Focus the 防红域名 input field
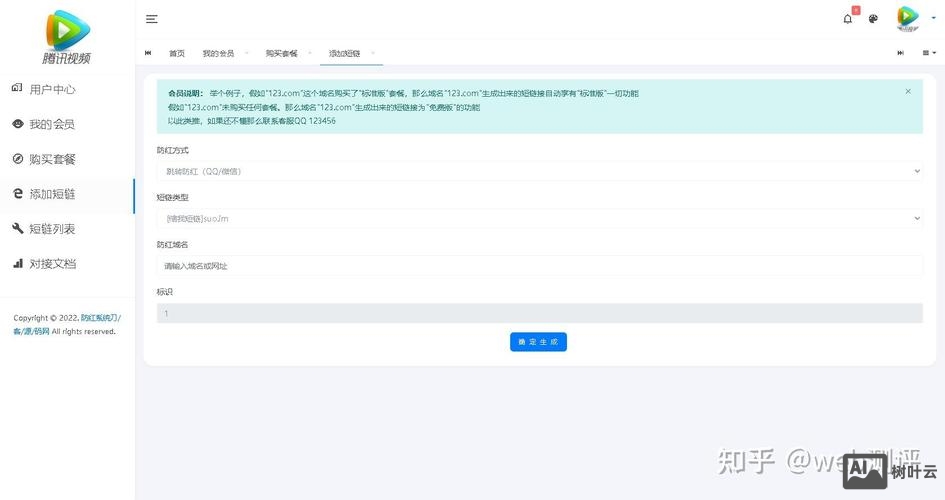 539,266
